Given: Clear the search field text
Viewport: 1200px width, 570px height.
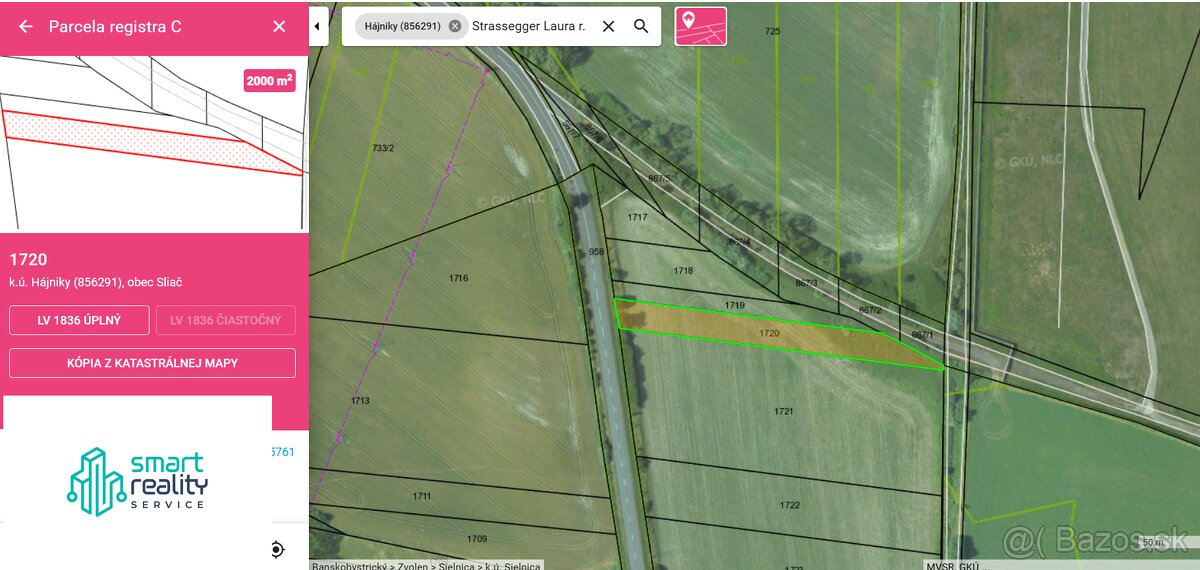Looking at the screenshot, I should pos(608,27).
